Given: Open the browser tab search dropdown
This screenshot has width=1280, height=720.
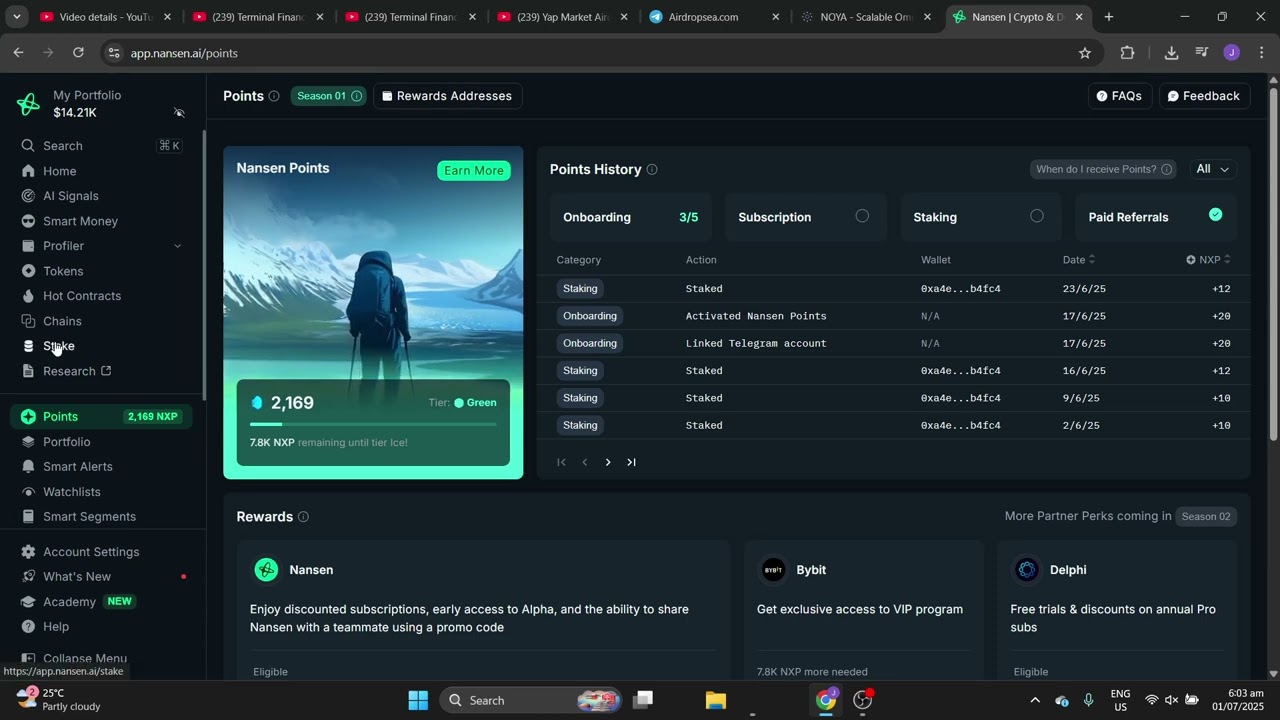Looking at the screenshot, I should point(17,17).
